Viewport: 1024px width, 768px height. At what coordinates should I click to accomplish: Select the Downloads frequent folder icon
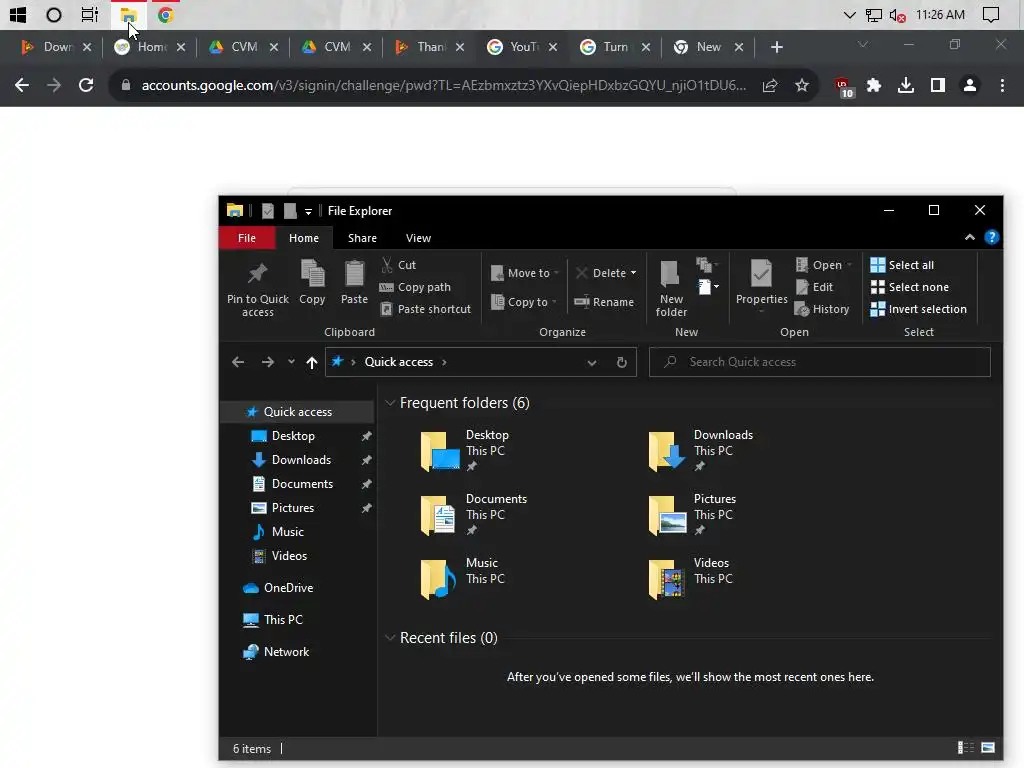click(x=667, y=451)
